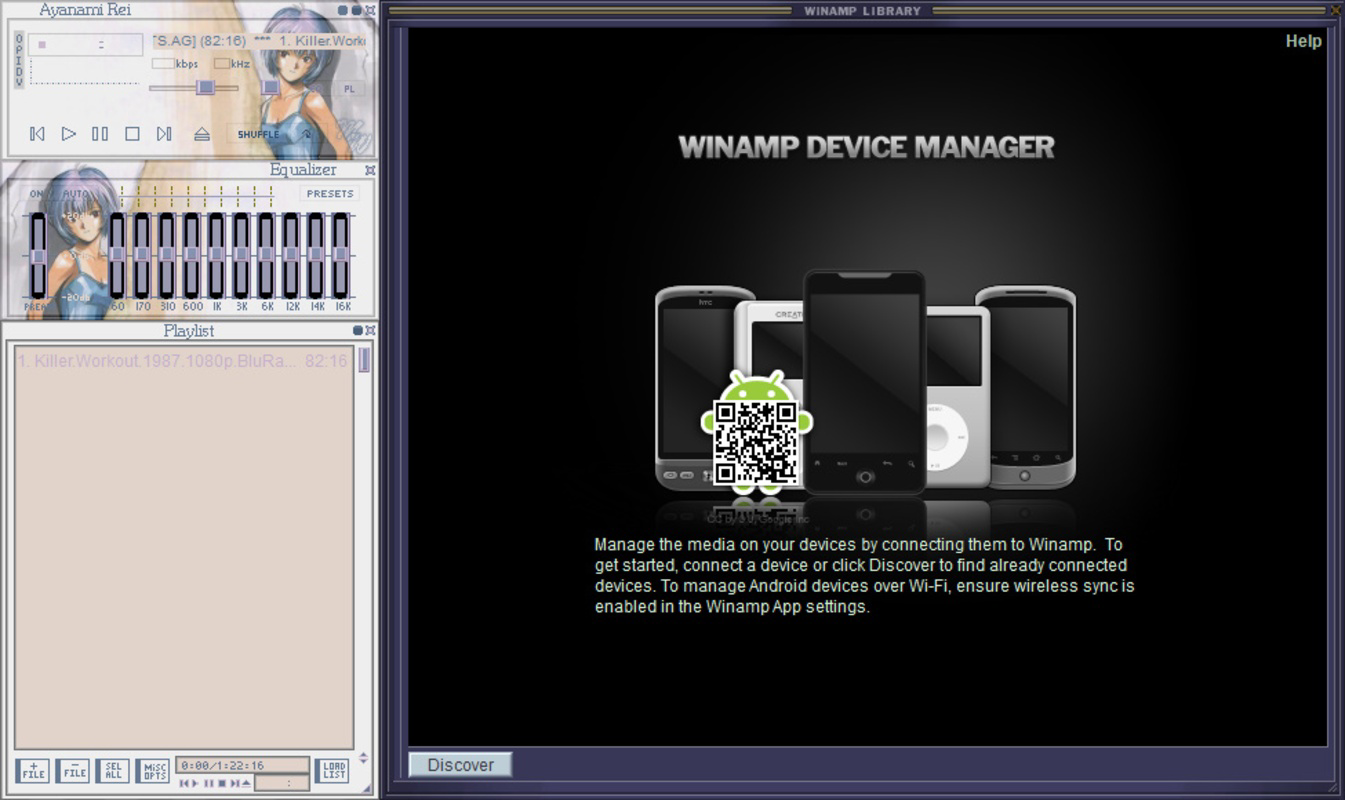The height and width of the screenshot is (800, 1345).
Task: Open the LOAD LIST menu
Action: click(332, 771)
